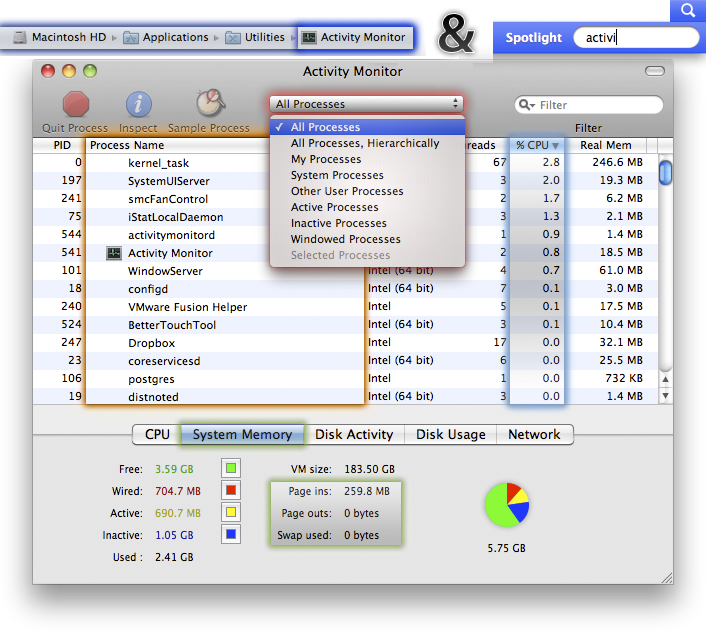Select the checked All Processes item
Screen dimensions: 706x632
pyautogui.click(x=367, y=127)
